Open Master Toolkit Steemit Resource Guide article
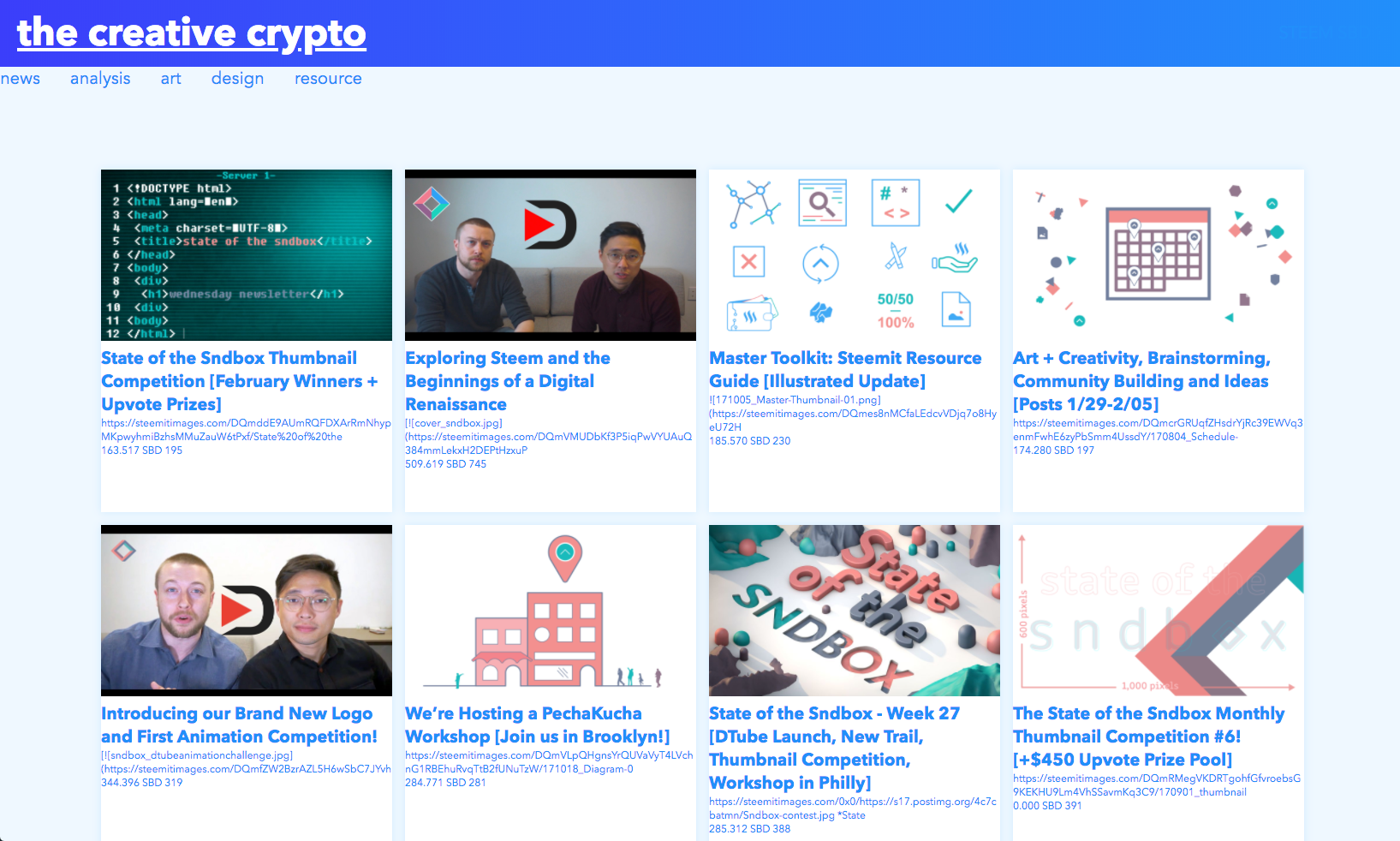The width and height of the screenshot is (1400, 841). point(845,369)
